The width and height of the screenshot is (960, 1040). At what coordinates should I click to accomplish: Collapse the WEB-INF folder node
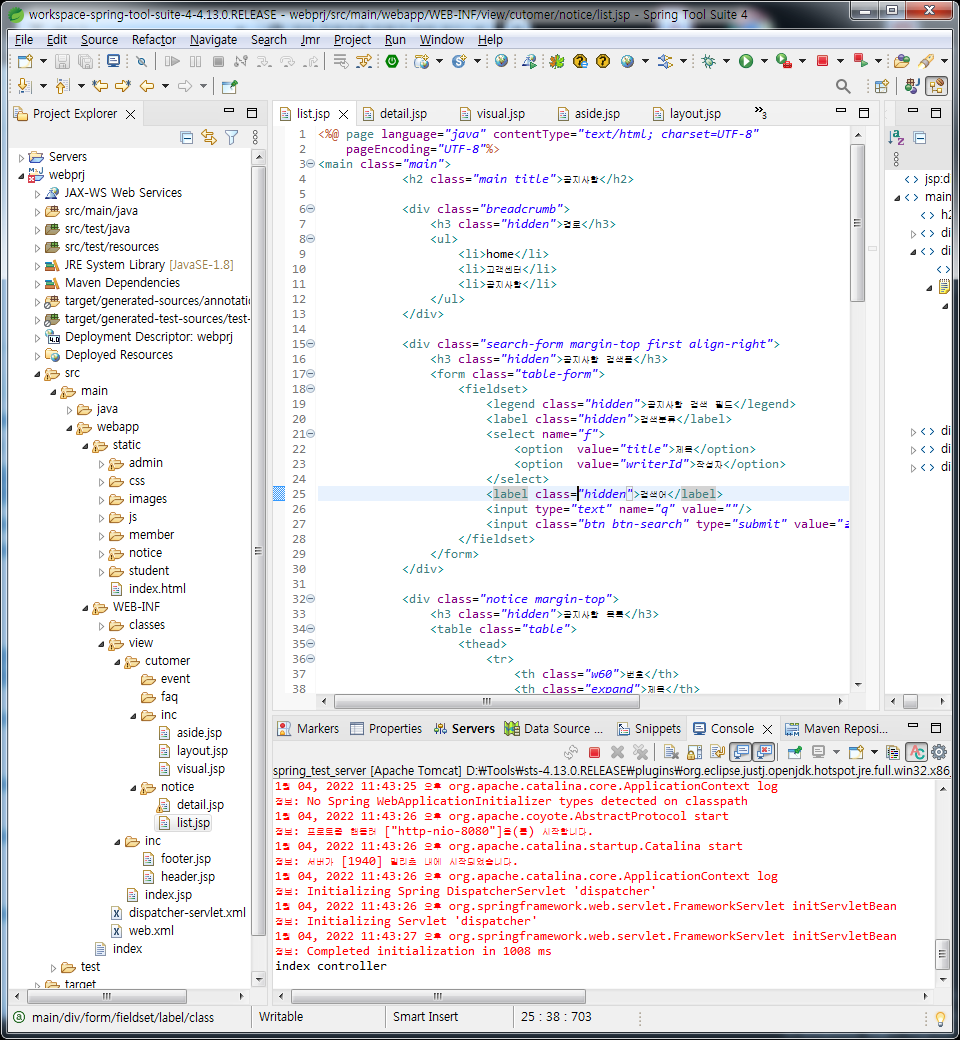(85, 608)
